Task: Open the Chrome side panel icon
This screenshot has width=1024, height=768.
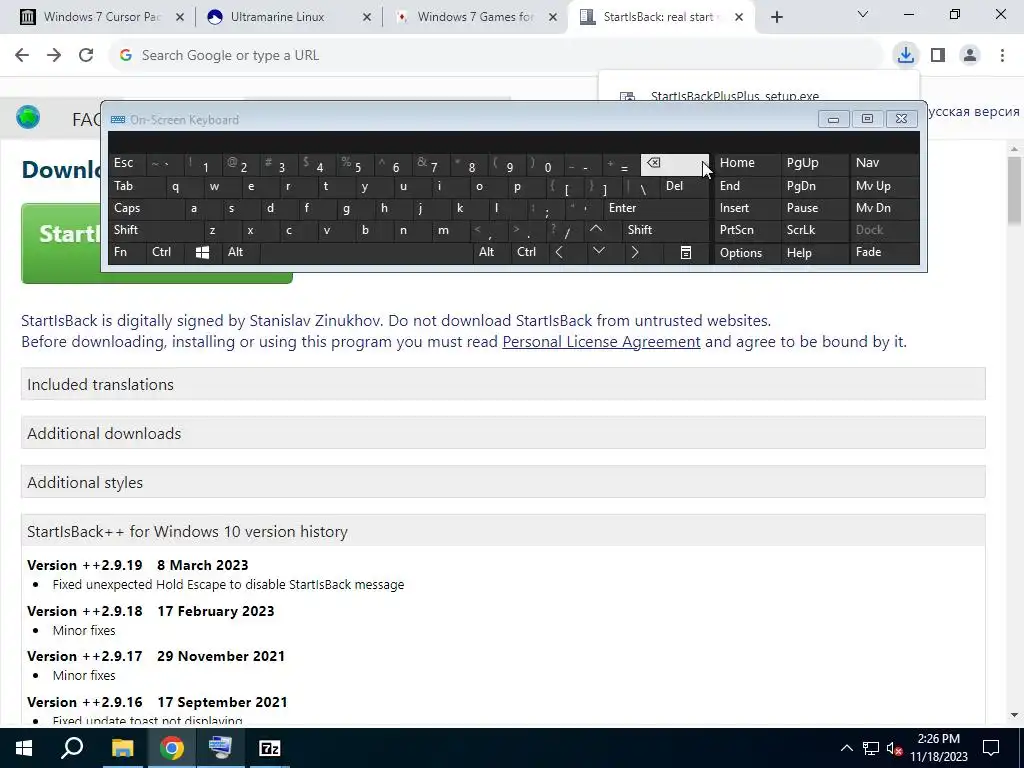Action: 938,55
